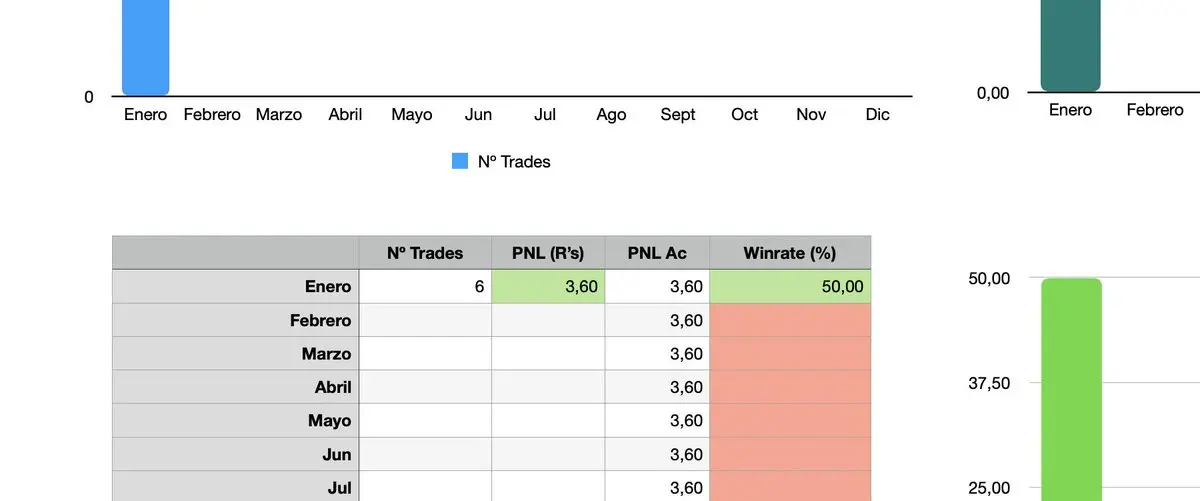Select the empty Jun PNL (R's) cell
1200x501 pixels.
[x=548, y=454]
